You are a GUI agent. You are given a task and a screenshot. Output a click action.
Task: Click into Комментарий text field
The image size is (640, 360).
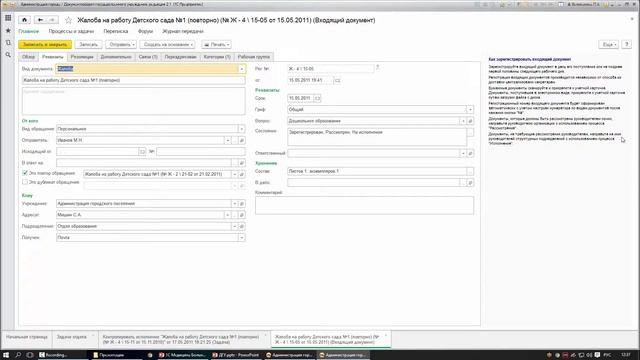(364, 205)
